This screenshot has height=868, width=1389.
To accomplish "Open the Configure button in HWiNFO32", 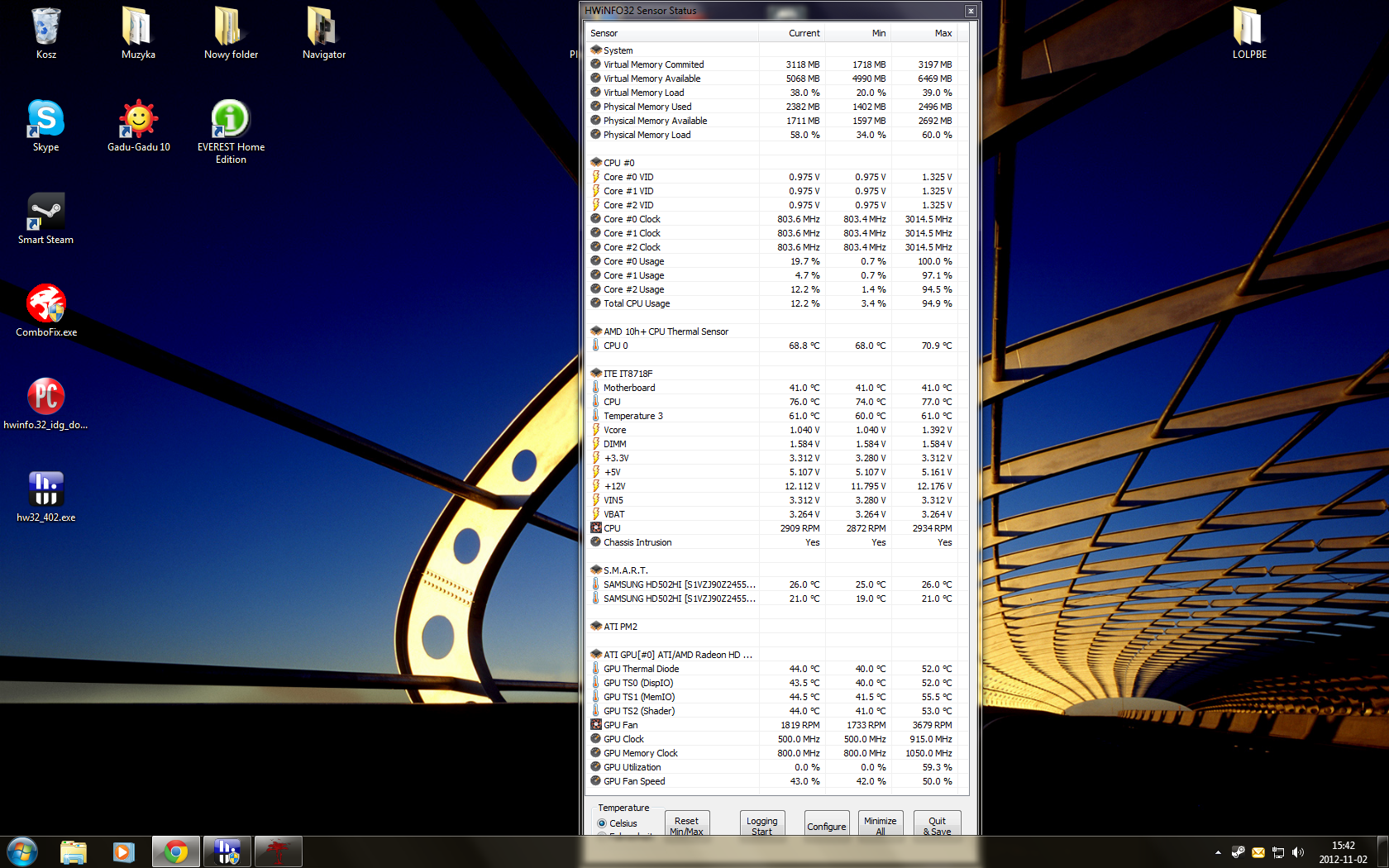I will coord(827,825).
